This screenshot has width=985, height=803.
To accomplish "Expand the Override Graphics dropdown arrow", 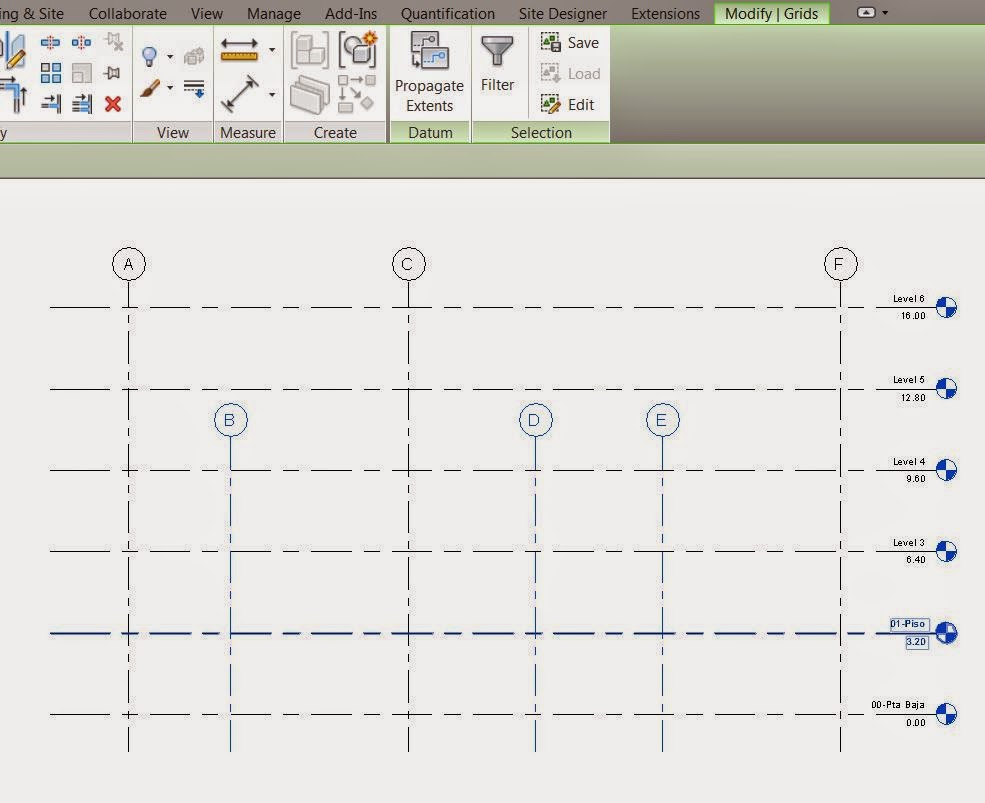I will click(x=170, y=88).
